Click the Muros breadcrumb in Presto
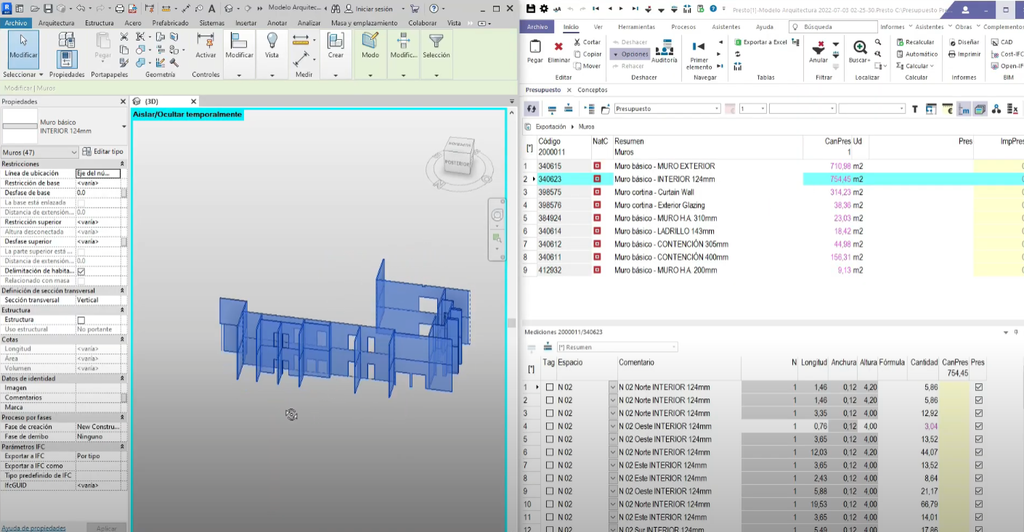The image size is (1024, 532). coord(586,127)
